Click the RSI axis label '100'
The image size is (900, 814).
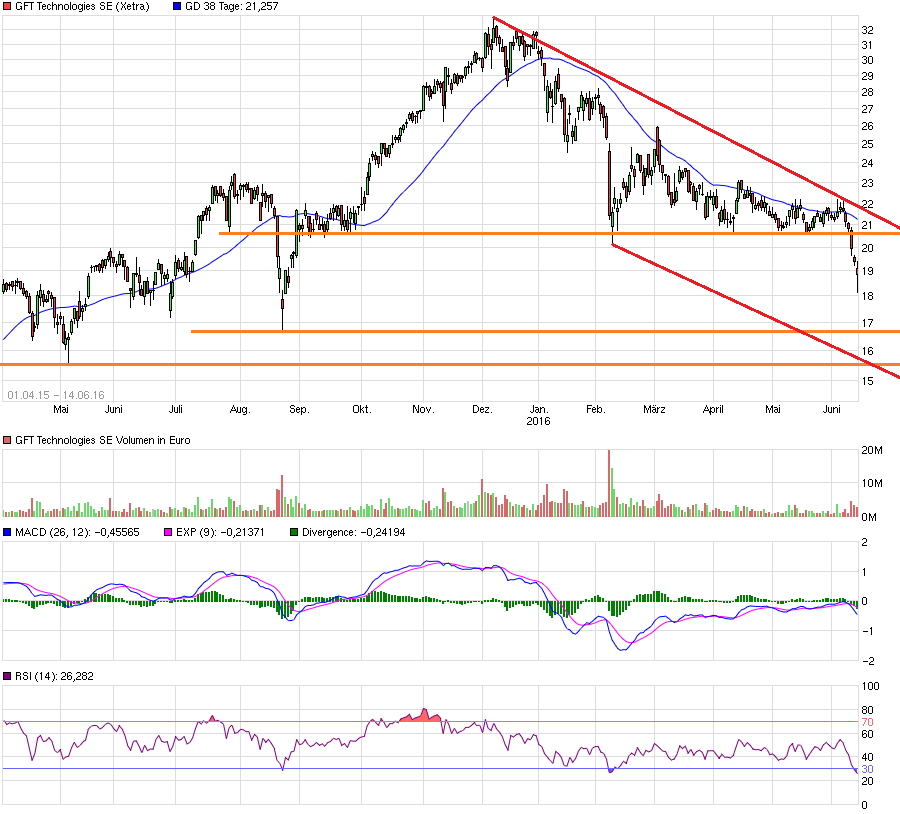[x=870, y=686]
